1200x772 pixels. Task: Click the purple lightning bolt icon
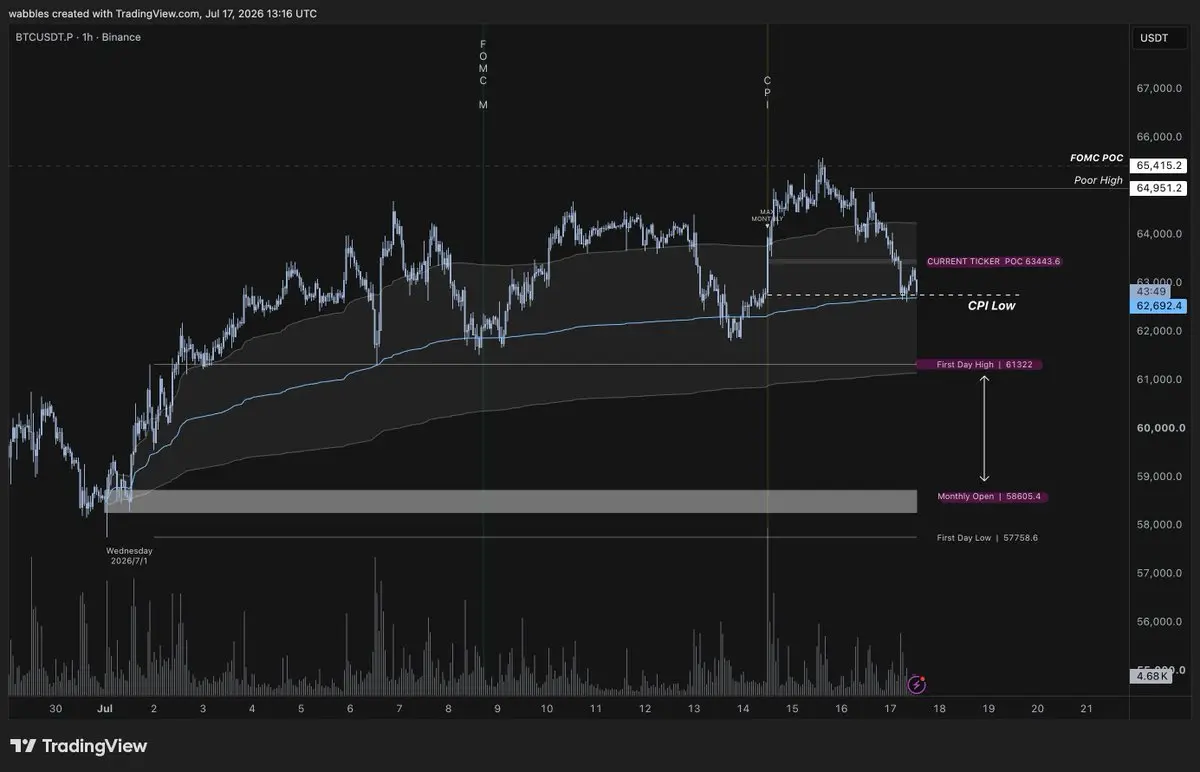click(x=916, y=685)
